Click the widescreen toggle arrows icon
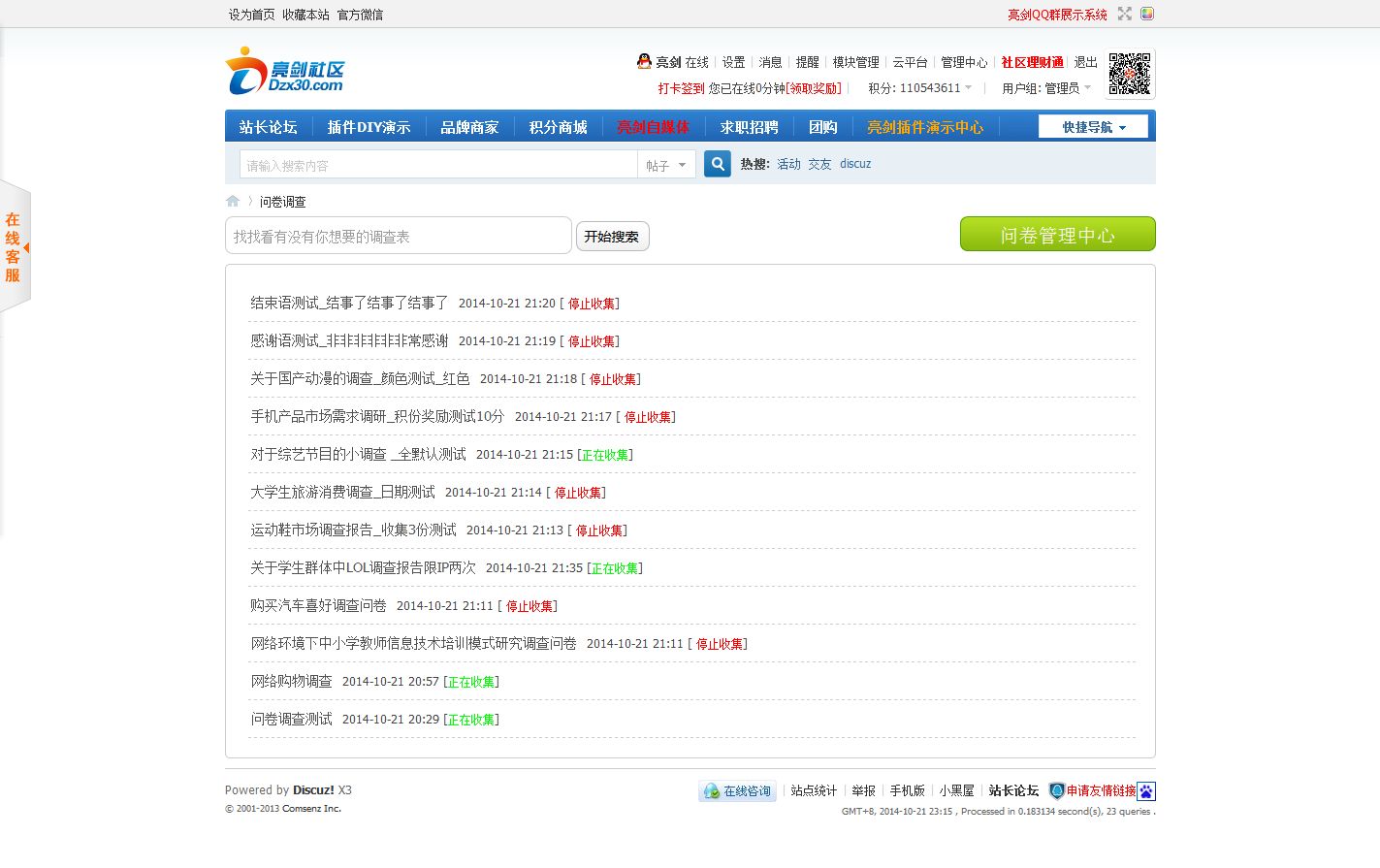Image resolution: width=1380 pixels, height=868 pixels. coord(1125,14)
